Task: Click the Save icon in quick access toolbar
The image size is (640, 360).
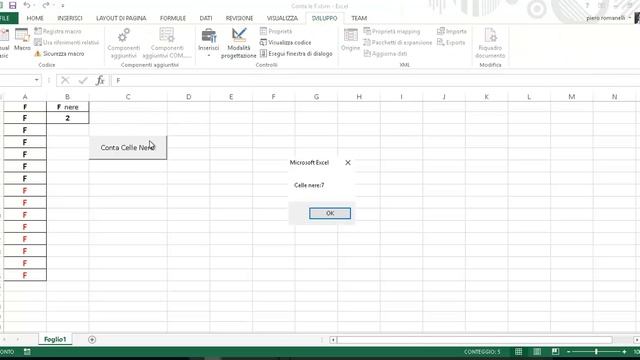Action: [13, 5]
